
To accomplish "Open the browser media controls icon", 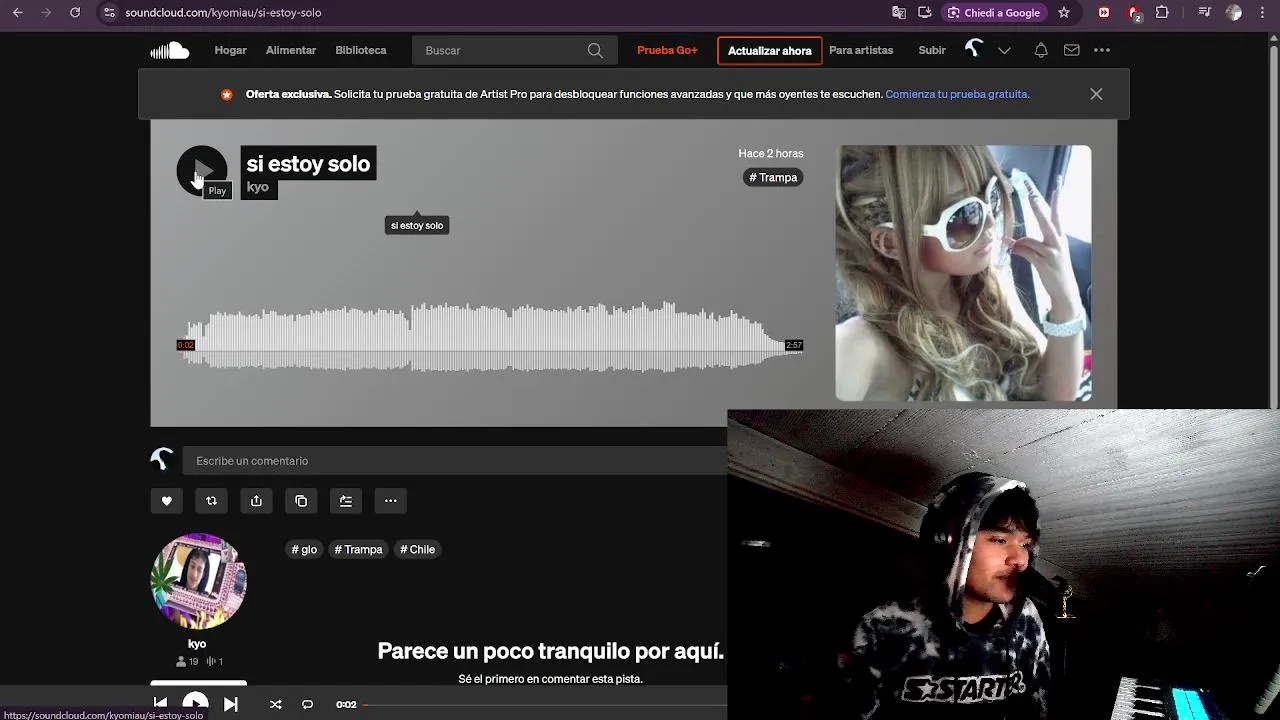I will pos(1205,13).
